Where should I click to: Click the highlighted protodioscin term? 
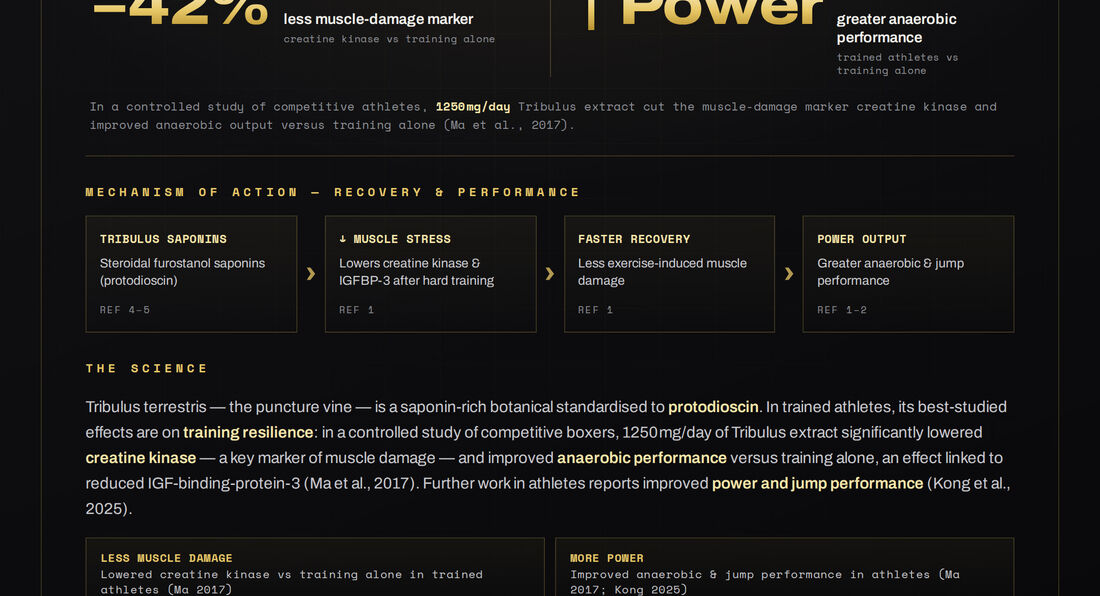click(x=713, y=407)
